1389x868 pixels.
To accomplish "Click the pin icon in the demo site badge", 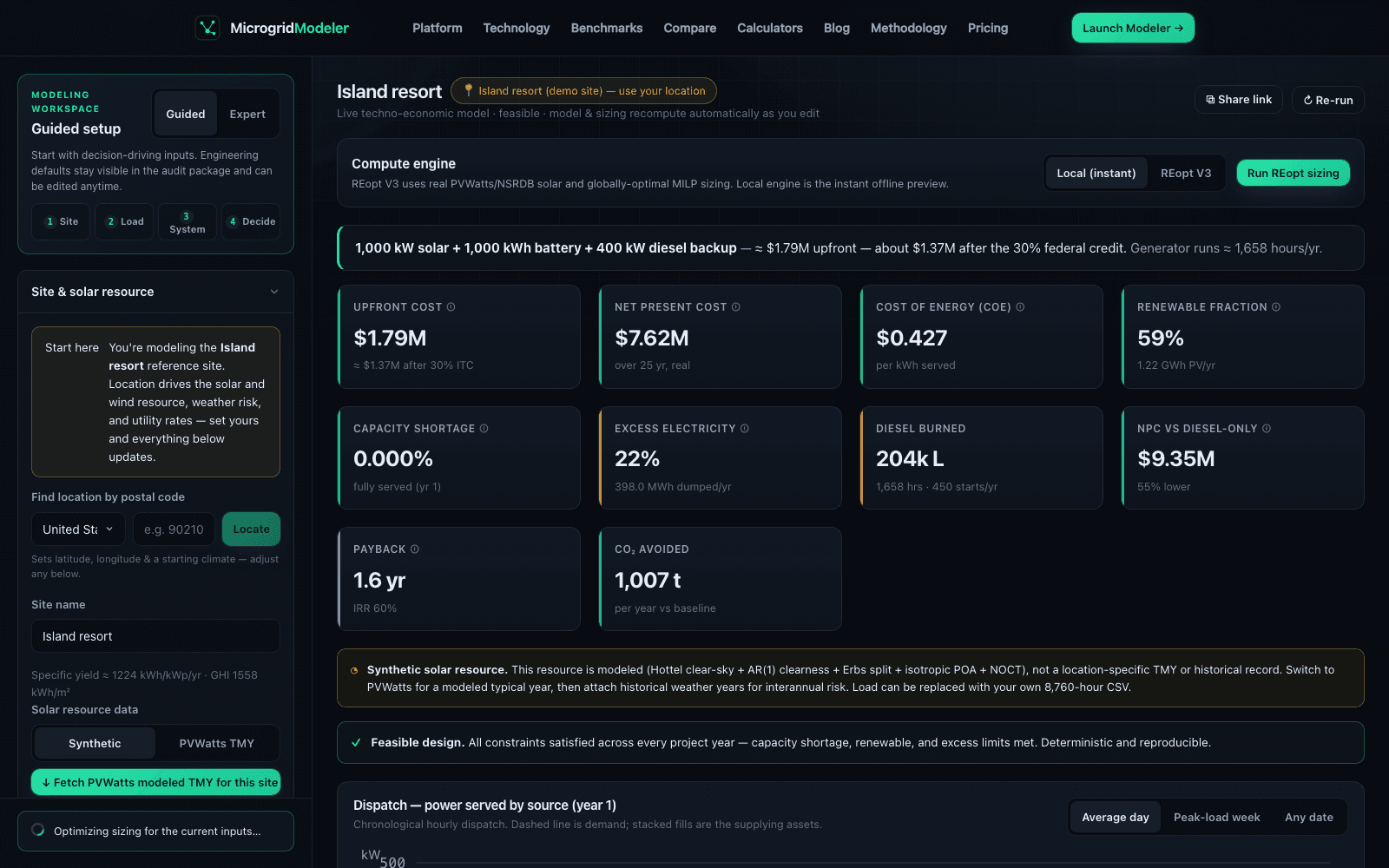I will click(x=469, y=90).
